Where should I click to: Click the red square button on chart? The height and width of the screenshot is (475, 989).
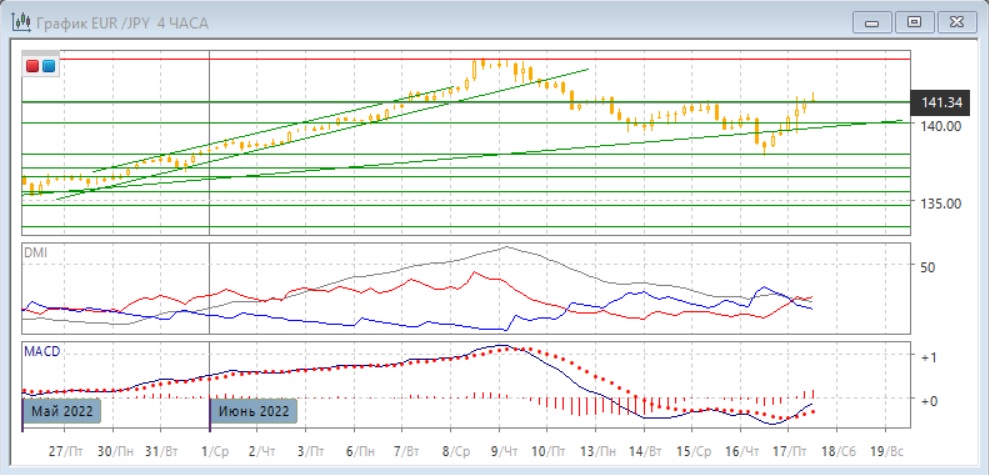coord(33,67)
